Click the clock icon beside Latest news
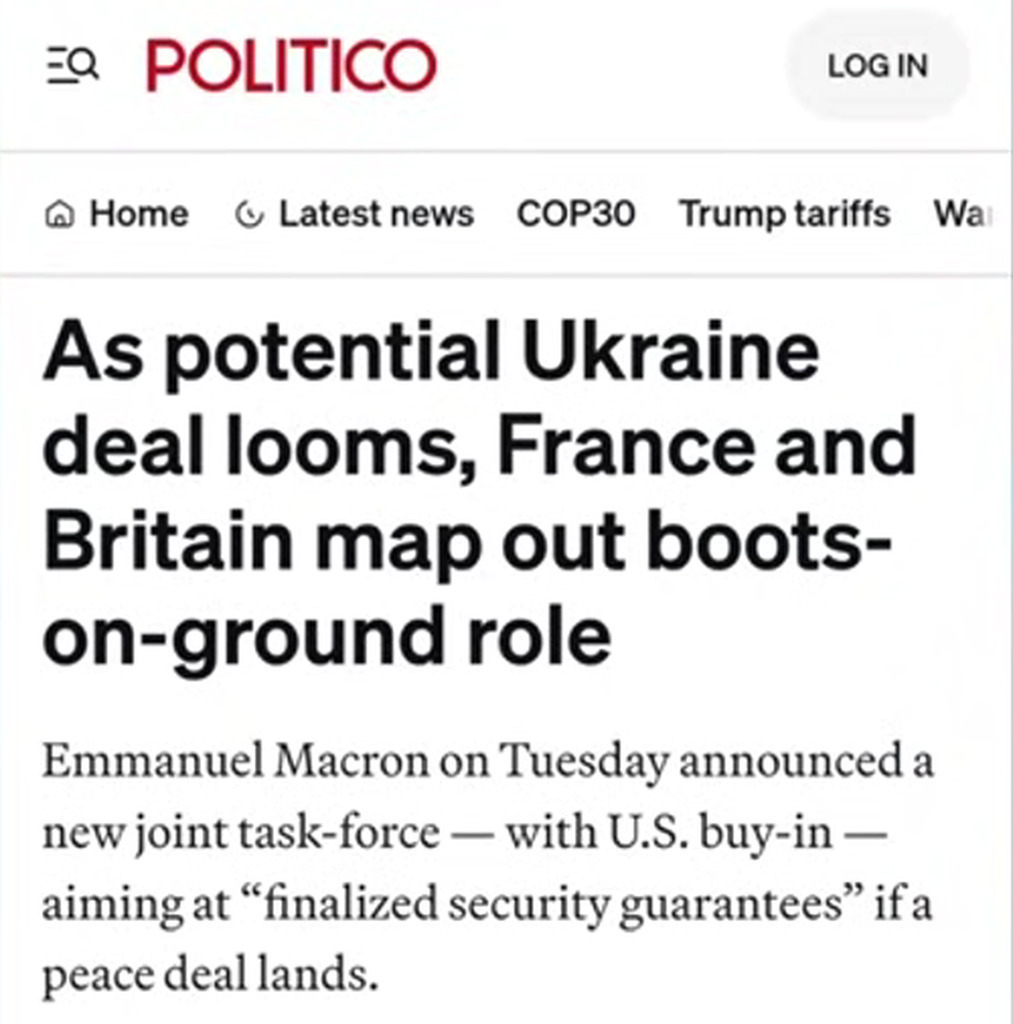Viewport: 1013px width, 1024px height. click(x=249, y=214)
